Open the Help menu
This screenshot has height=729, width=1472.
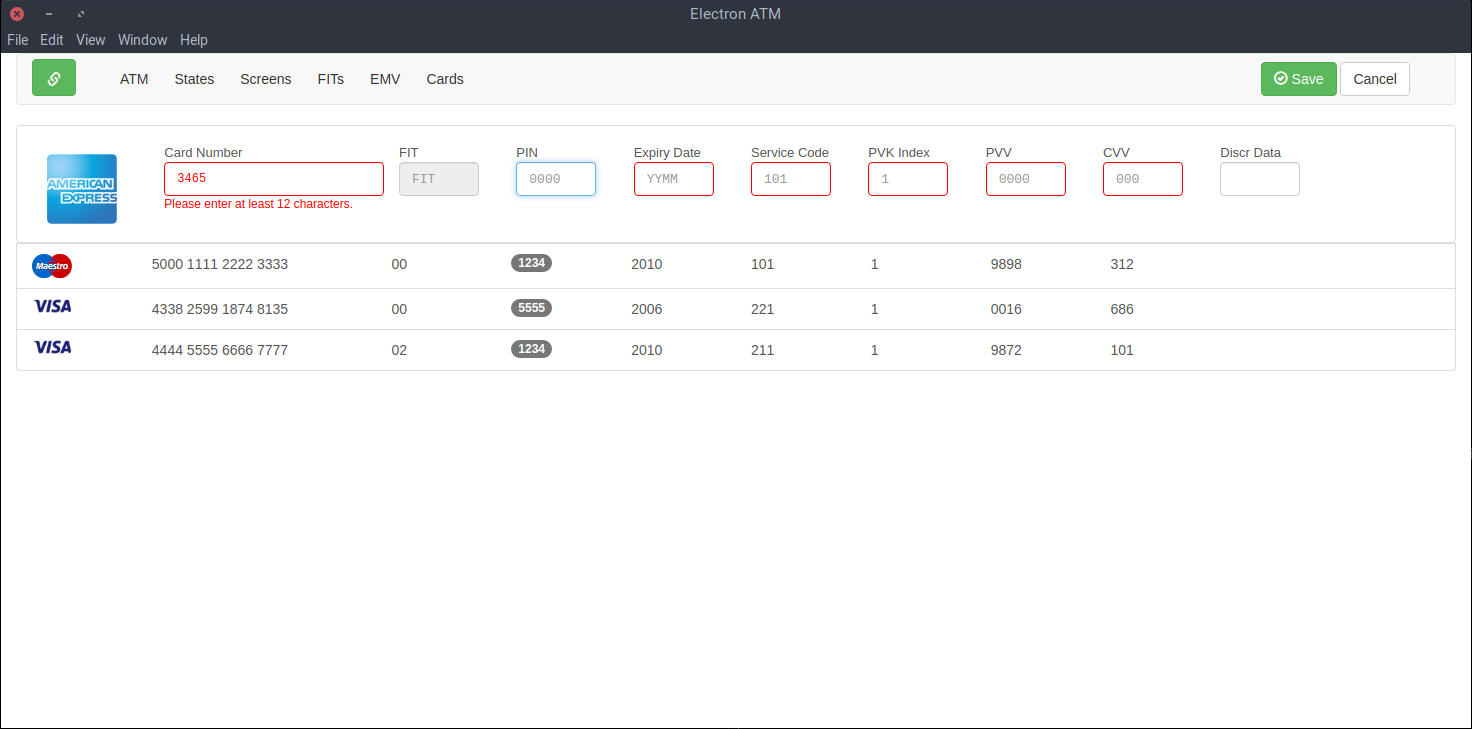(x=194, y=40)
